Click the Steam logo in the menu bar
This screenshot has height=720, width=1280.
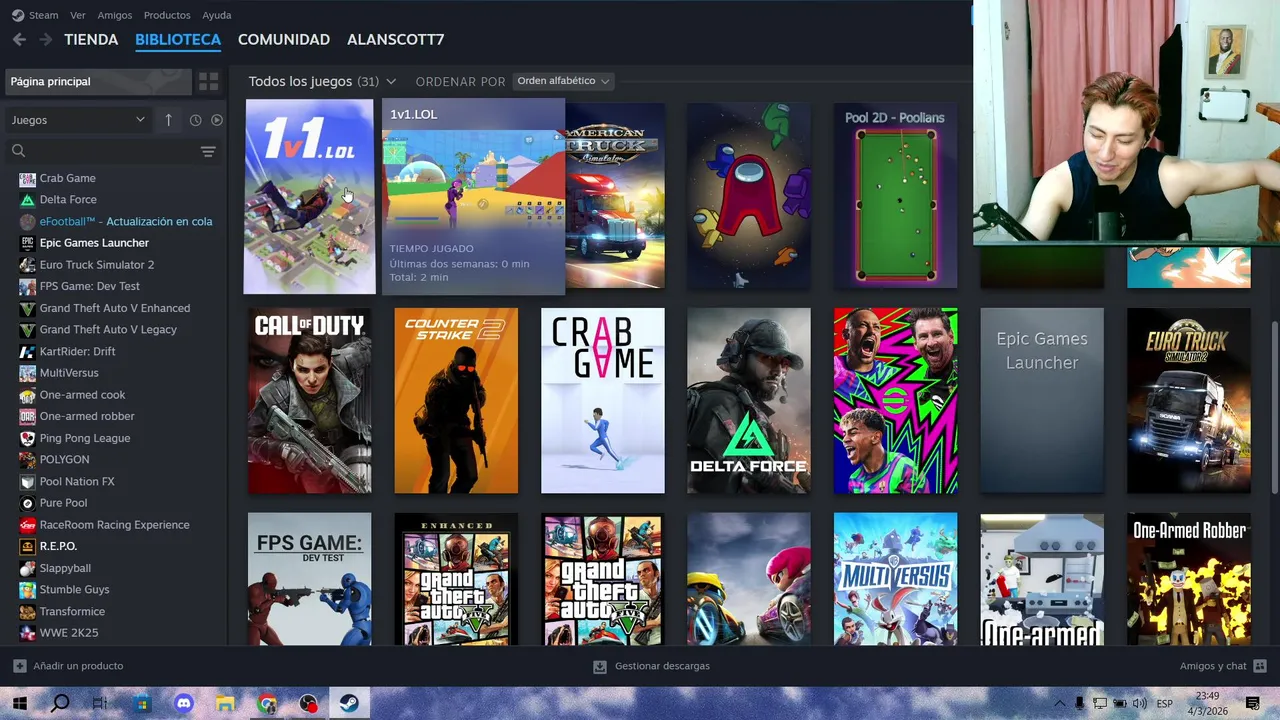[x=18, y=15]
